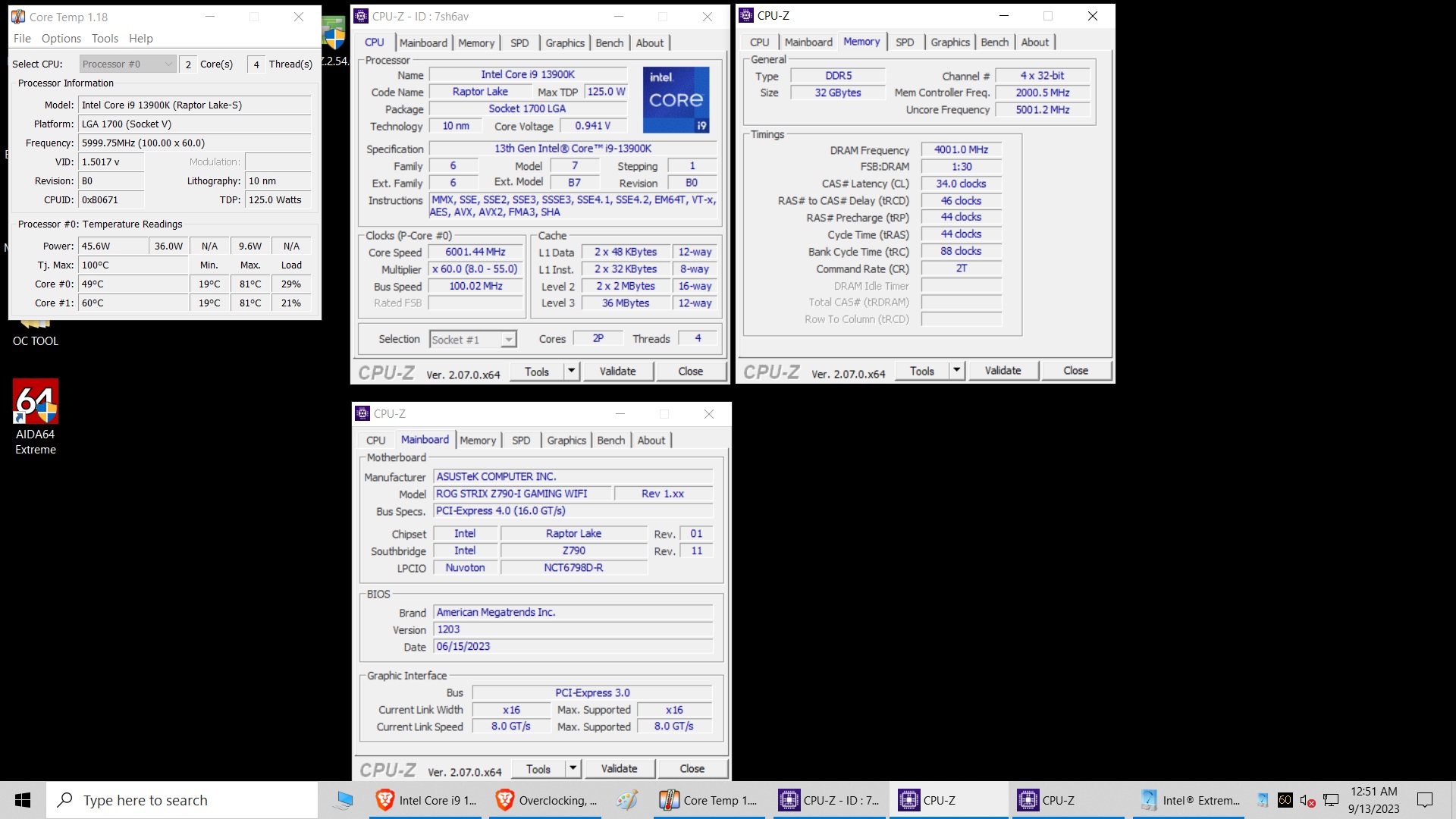The width and height of the screenshot is (1456, 819).
Task: Click Core Temp title bar icon
Action: pyautogui.click(x=18, y=17)
